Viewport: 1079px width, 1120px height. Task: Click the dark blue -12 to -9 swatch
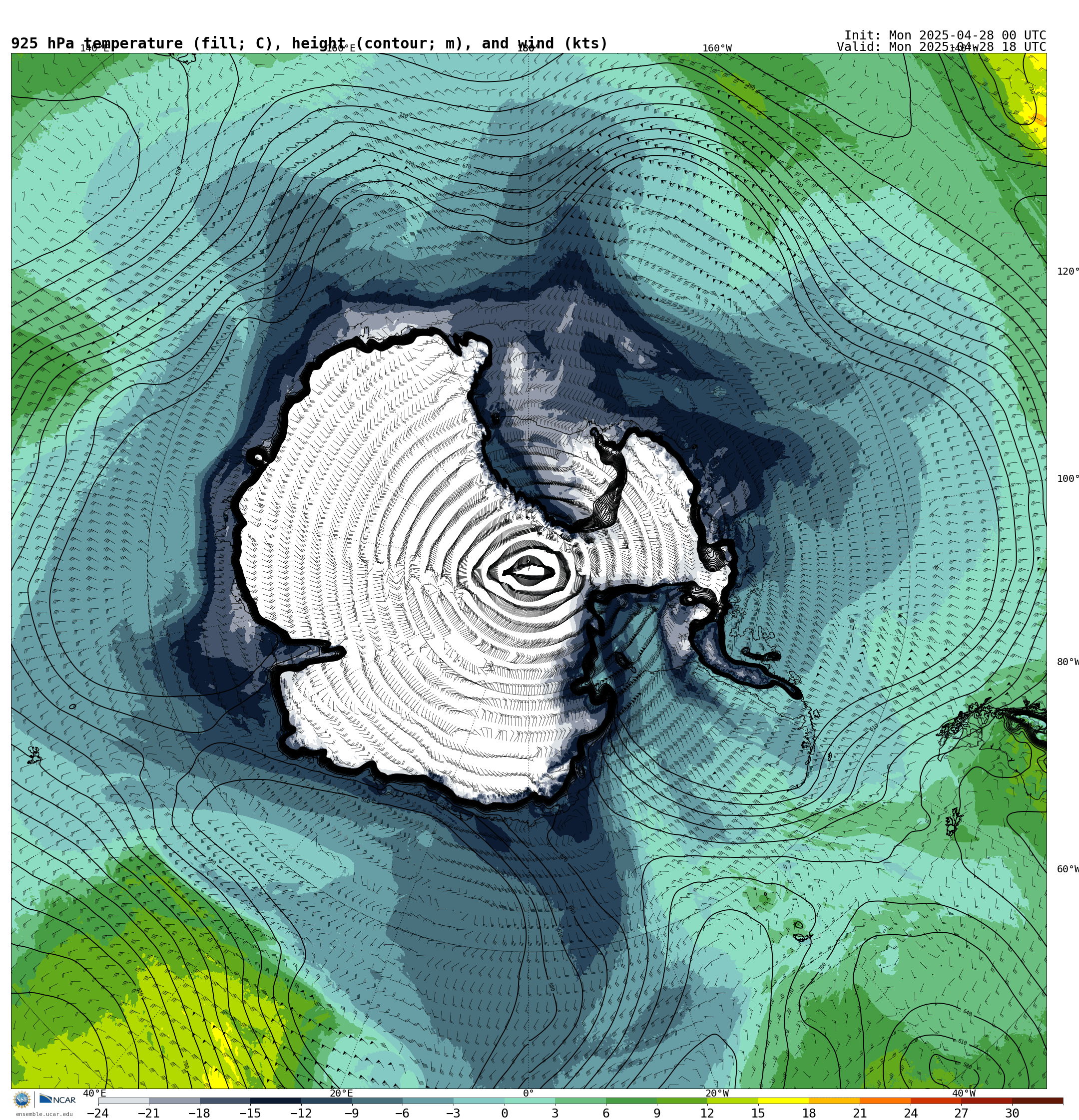pyautogui.click(x=327, y=1101)
